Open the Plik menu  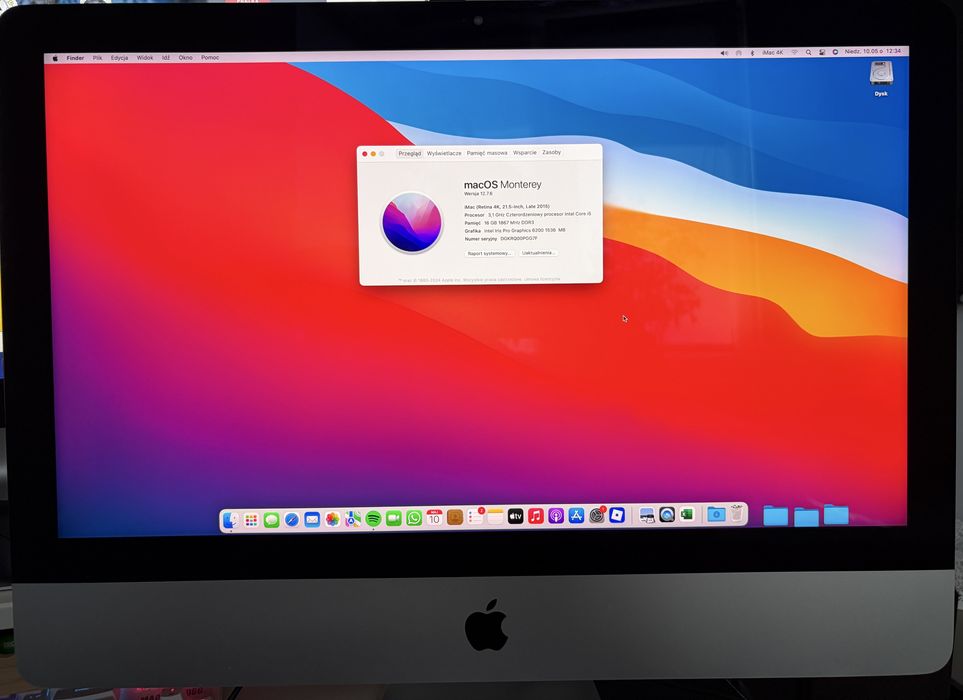coord(97,58)
